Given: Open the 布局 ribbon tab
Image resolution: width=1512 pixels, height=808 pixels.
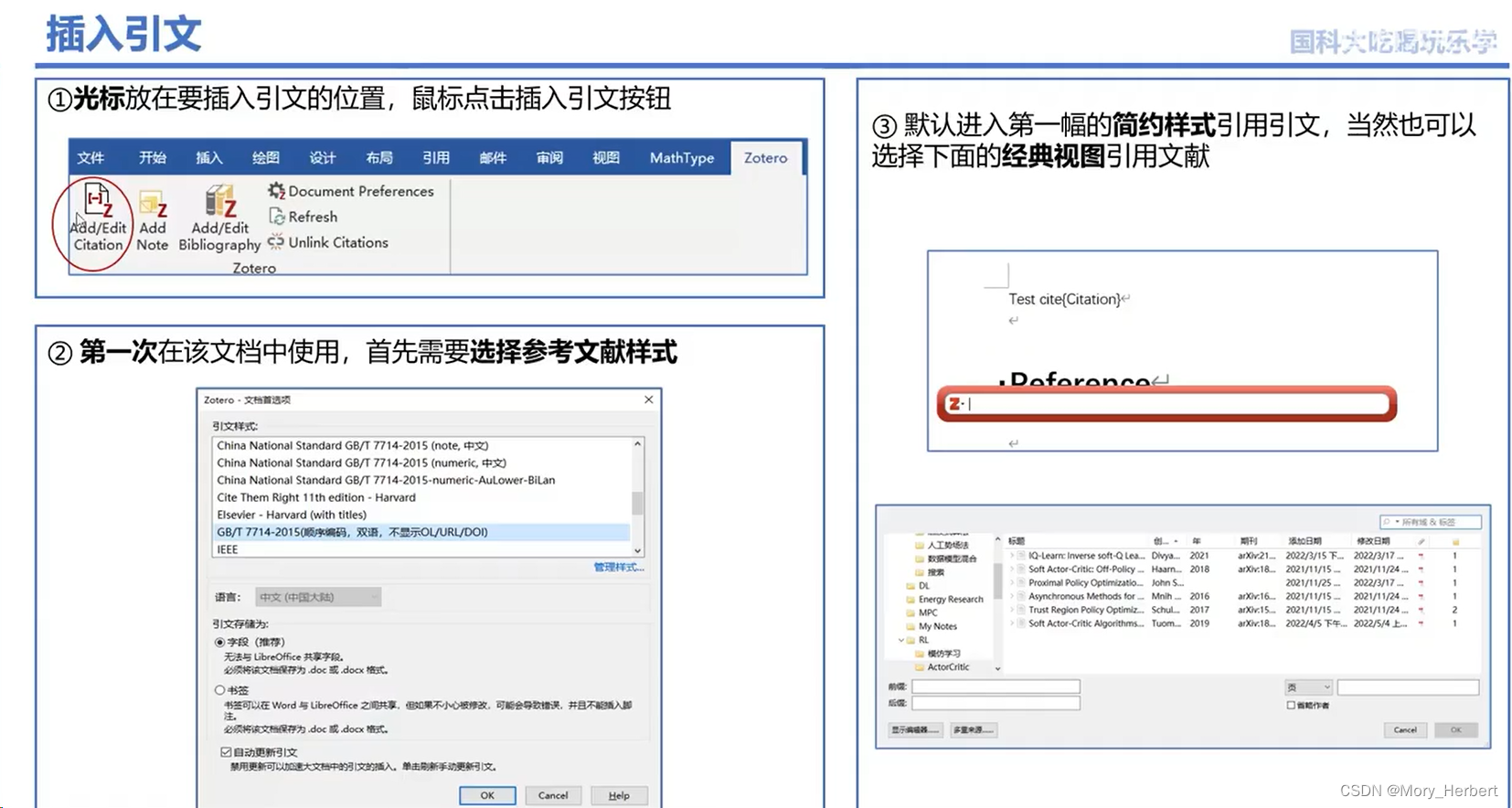Looking at the screenshot, I should coord(379,157).
